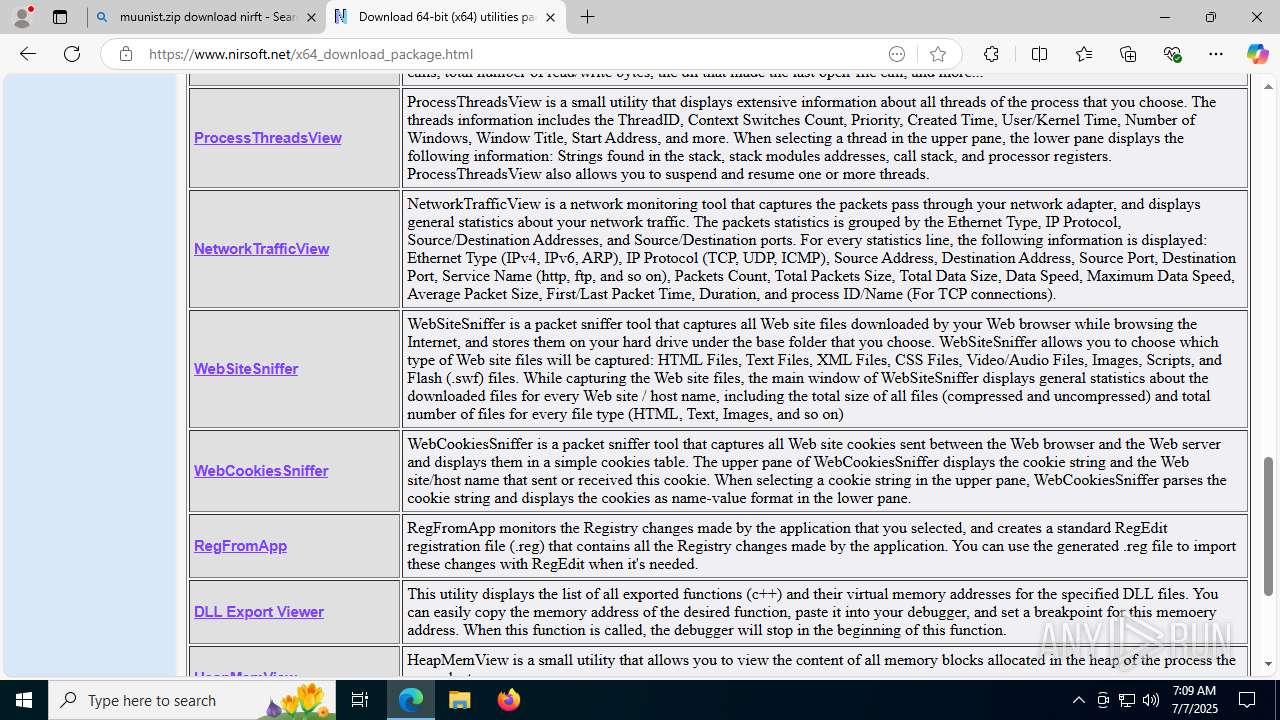
Task: Open the Extensions puzzle icon
Action: tap(991, 54)
